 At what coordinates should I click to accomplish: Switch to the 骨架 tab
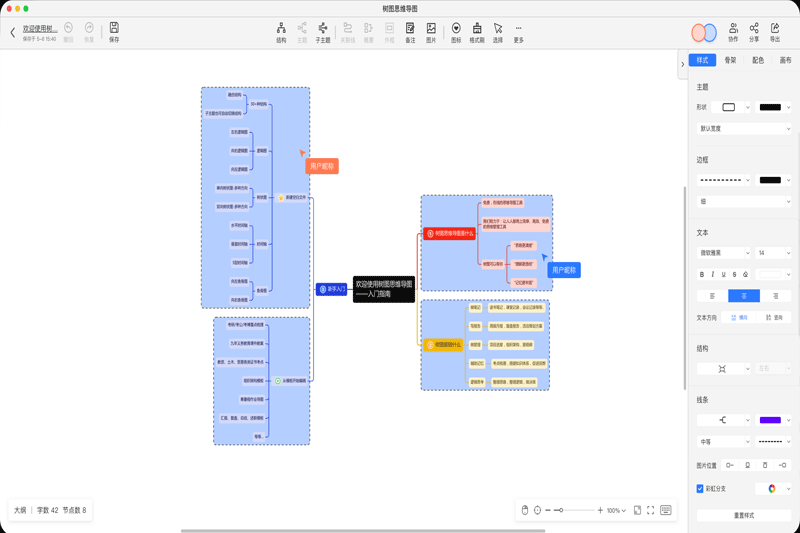click(x=730, y=60)
